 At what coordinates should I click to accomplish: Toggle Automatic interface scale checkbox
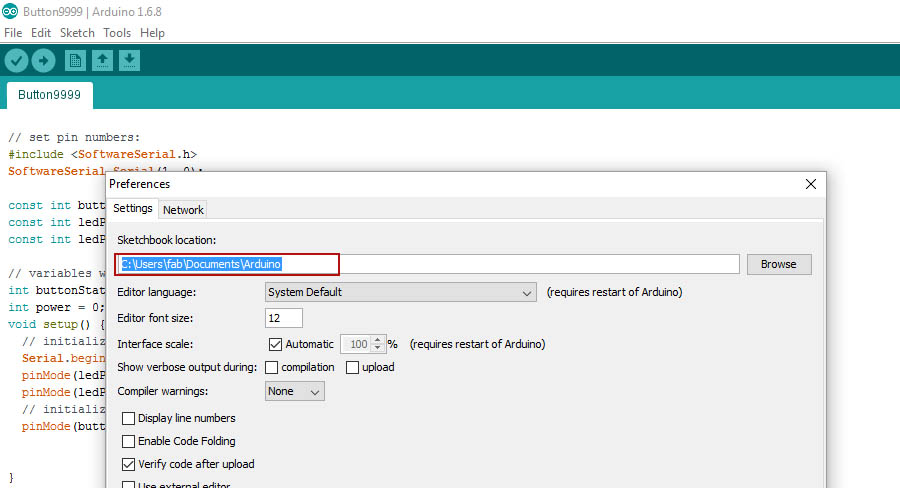[276, 344]
